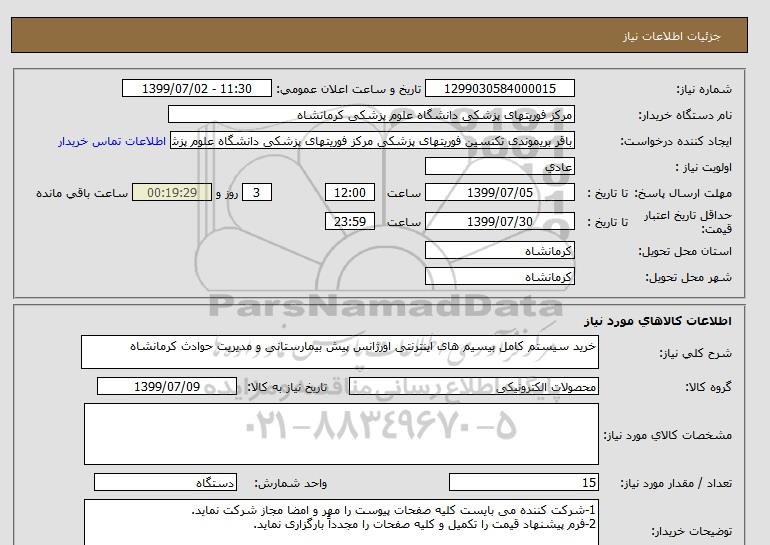
Task: Click the تاریخ نیاز به کالا label
Action: coord(286,387)
